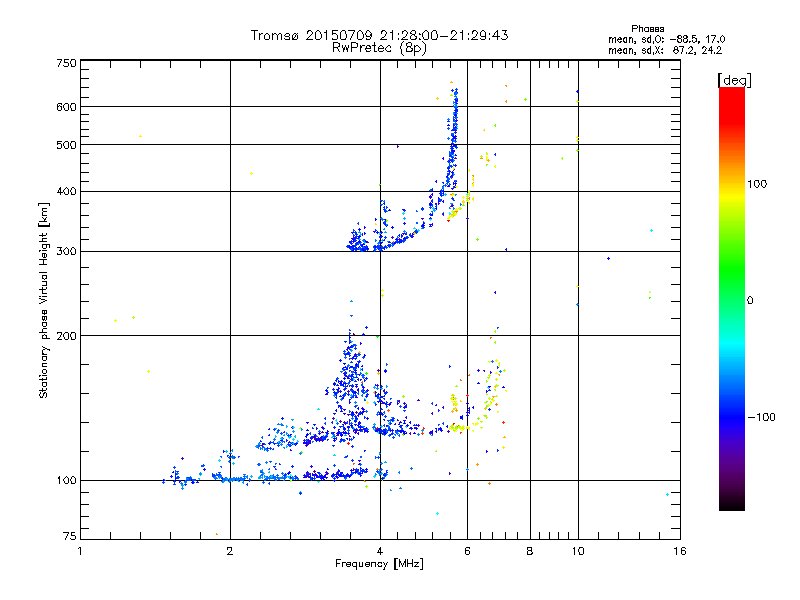
Task: Click the 'mean, sd,X: 87.2, 24.2' line
Action: [x=665, y=50]
